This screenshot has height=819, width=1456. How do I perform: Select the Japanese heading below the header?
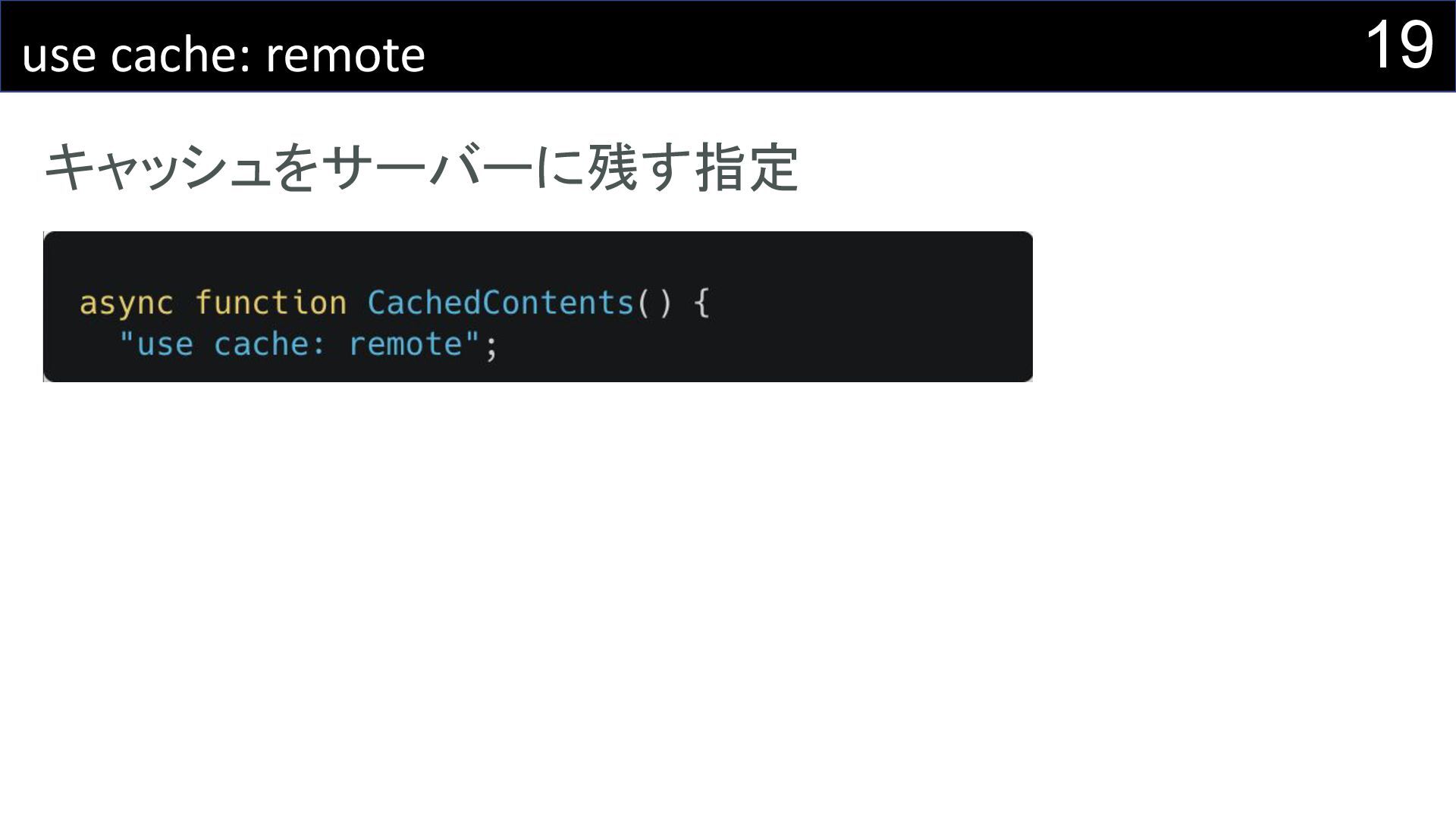pyautogui.click(x=421, y=168)
